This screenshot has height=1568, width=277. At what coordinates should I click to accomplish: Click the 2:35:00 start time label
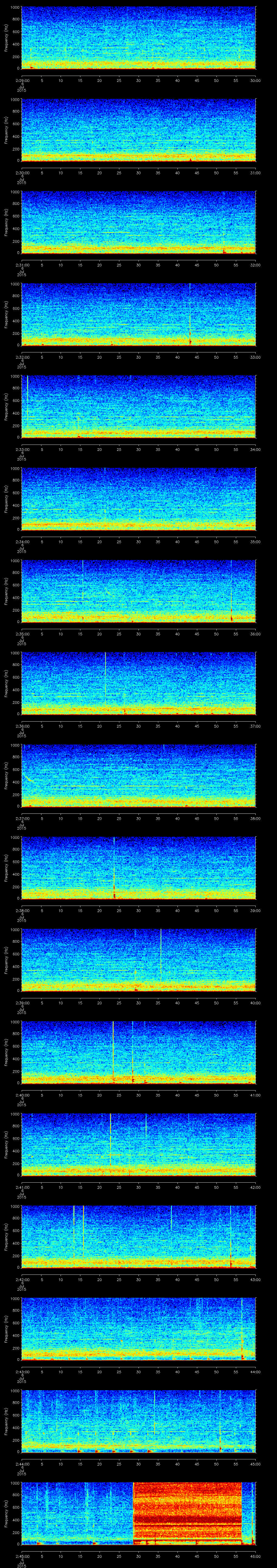coord(22,634)
